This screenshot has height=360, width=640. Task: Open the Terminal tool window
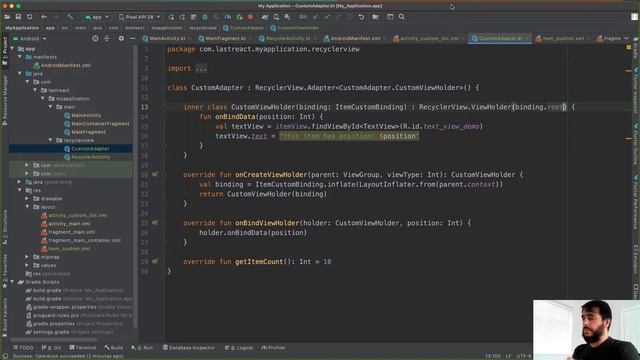83,348
